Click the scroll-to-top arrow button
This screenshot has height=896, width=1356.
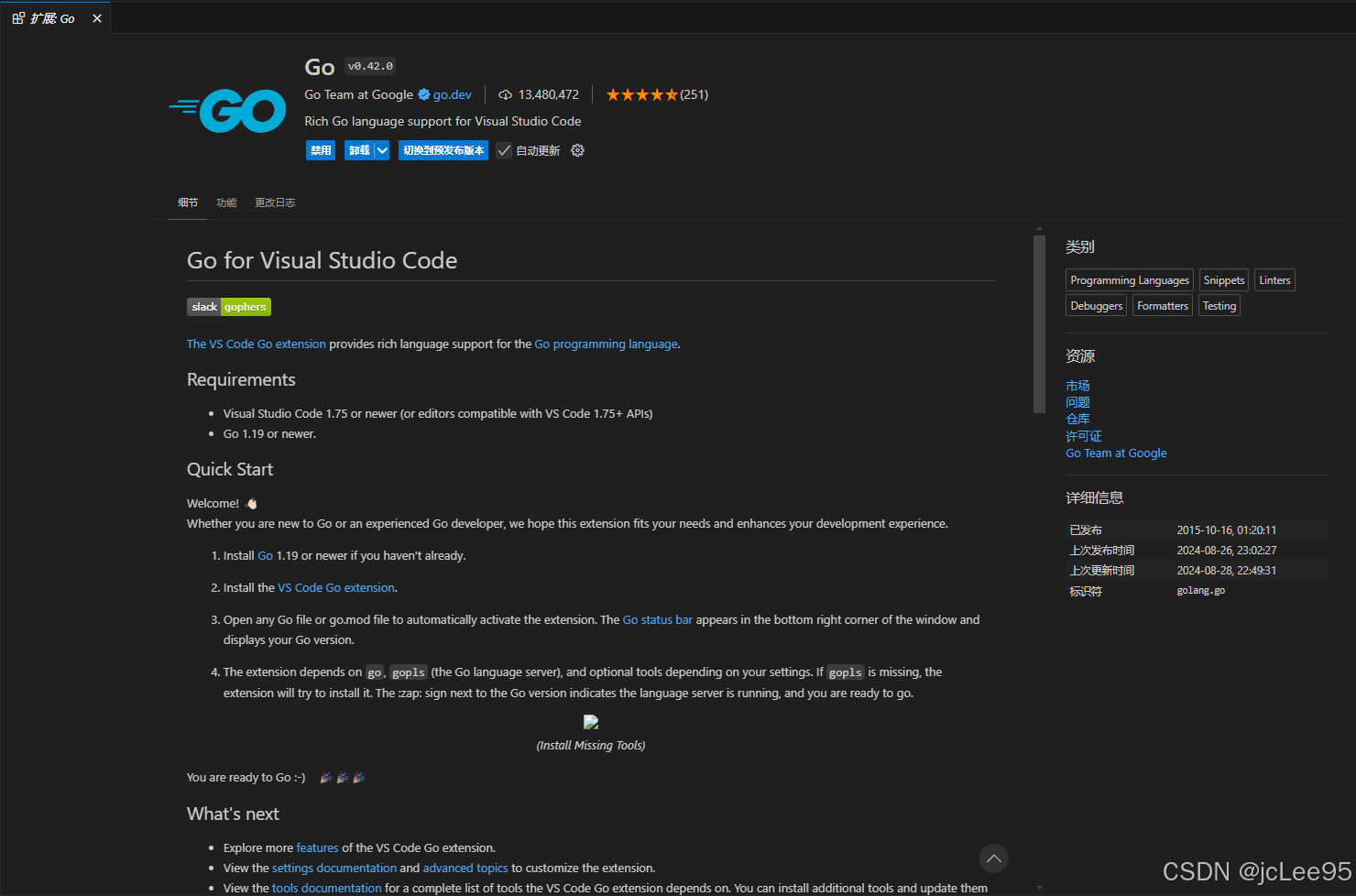click(x=994, y=858)
